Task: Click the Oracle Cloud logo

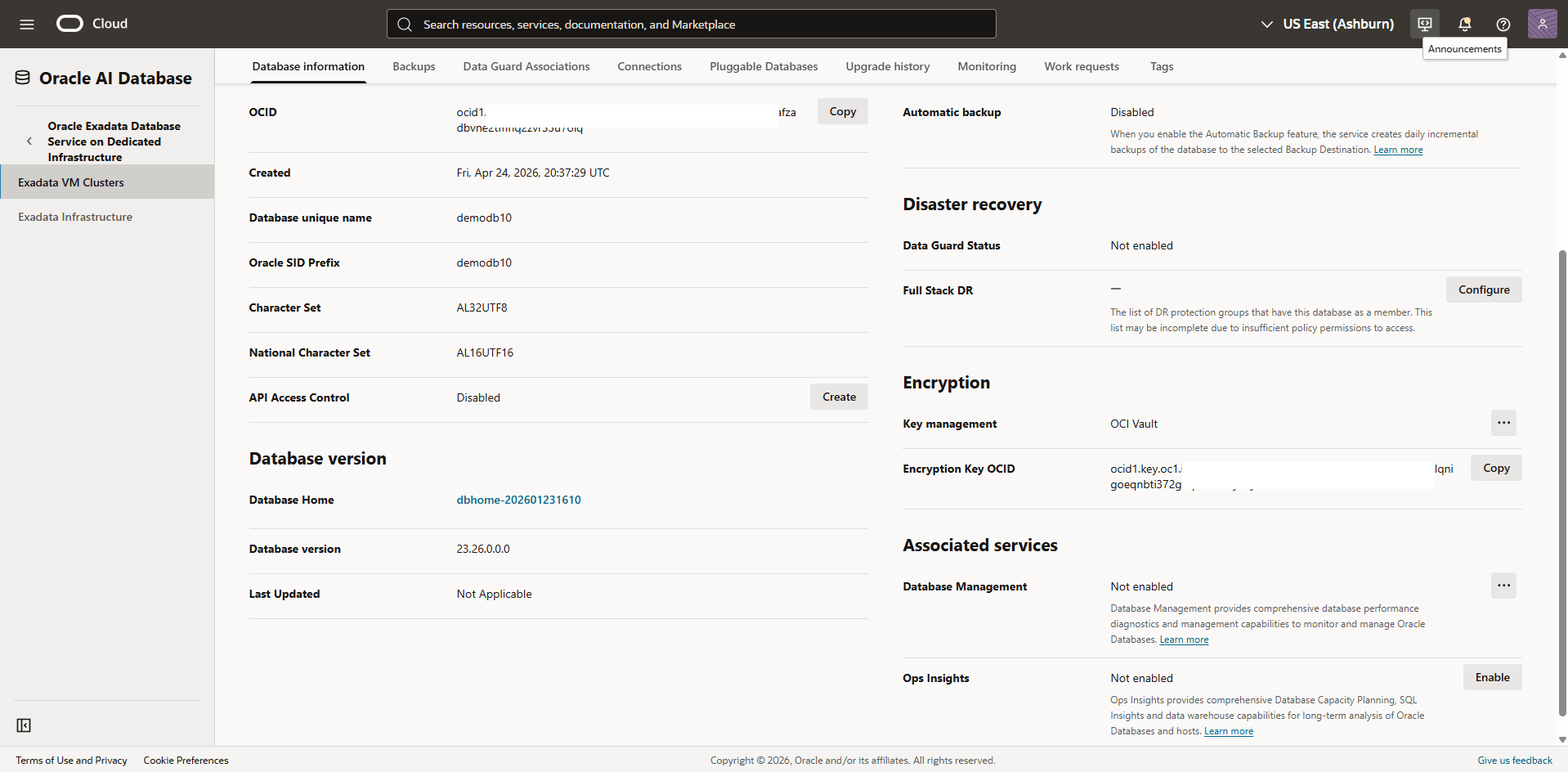Action: click(92, 24)
